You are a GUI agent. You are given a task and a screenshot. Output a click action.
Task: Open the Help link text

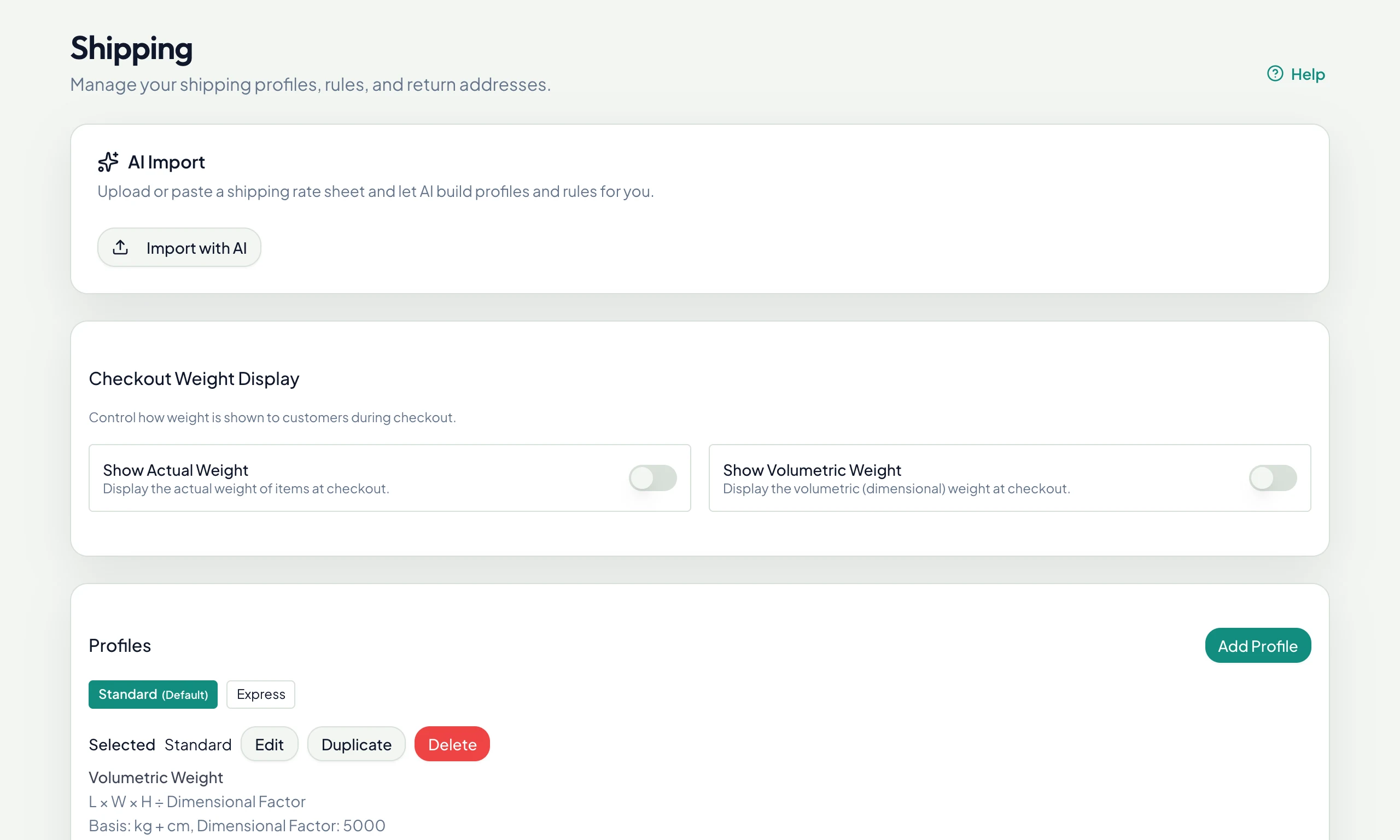point(1307,74)
